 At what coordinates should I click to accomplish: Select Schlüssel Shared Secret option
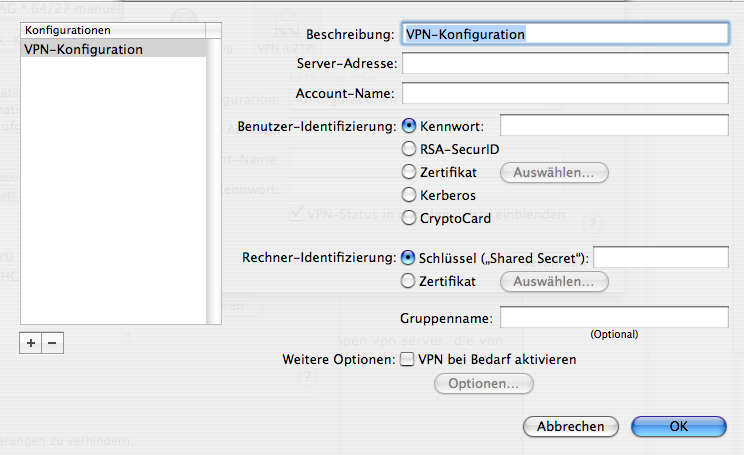tap(408, 258)
